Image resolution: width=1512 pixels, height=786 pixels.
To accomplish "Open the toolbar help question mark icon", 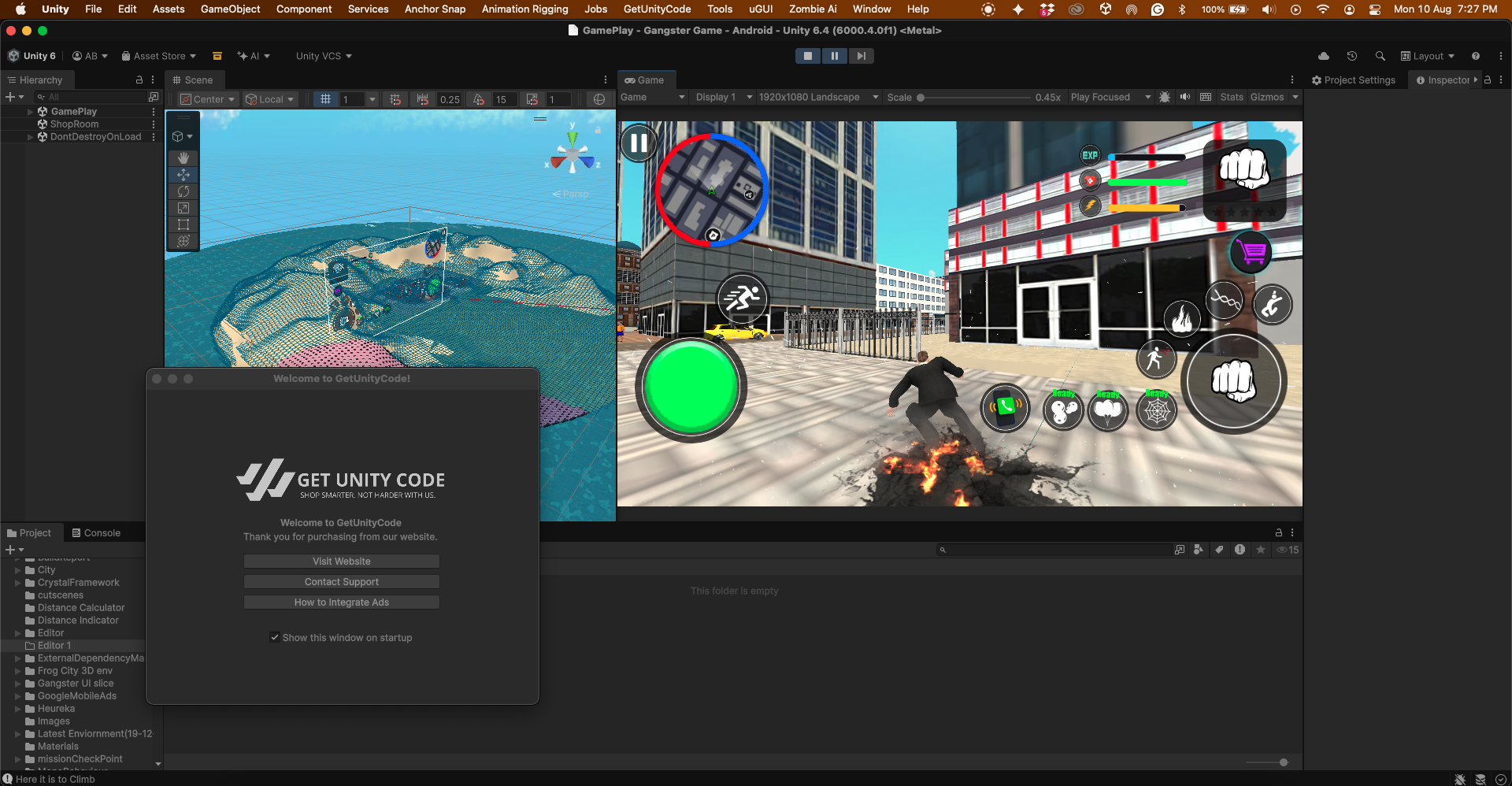I will [1476, 56].
